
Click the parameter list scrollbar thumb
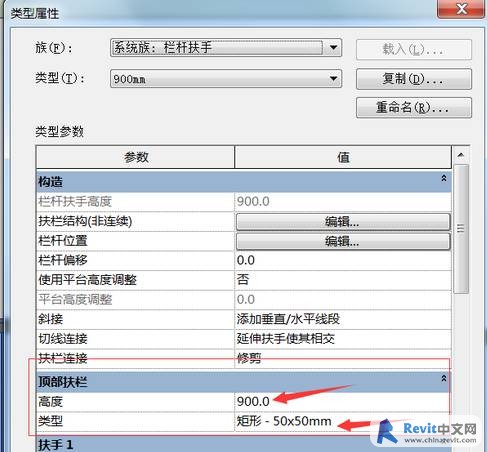point(461,229)
